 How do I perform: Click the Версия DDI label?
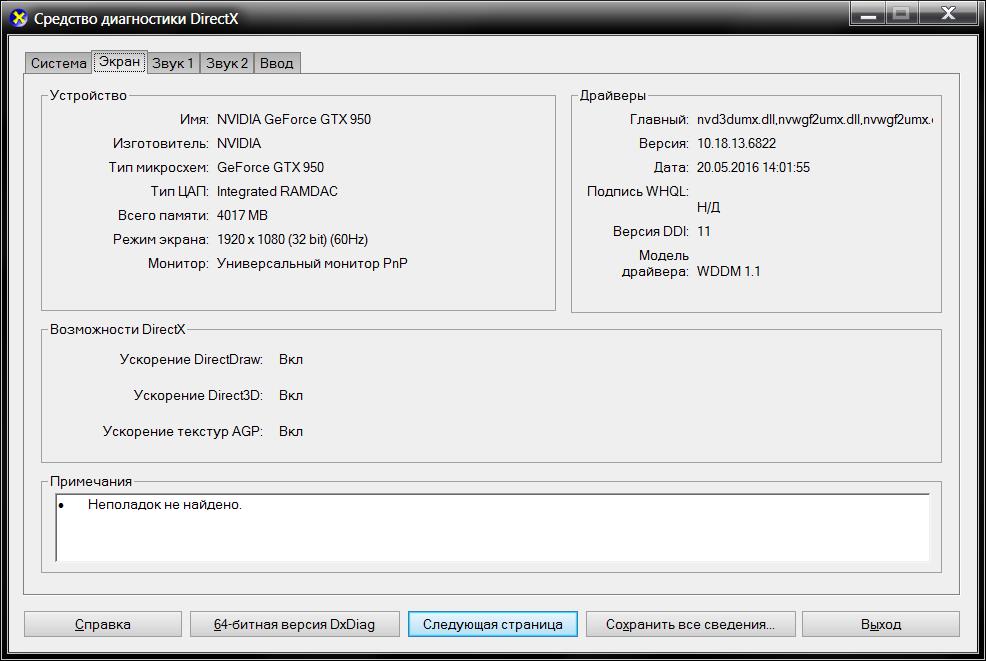[651, 231]
